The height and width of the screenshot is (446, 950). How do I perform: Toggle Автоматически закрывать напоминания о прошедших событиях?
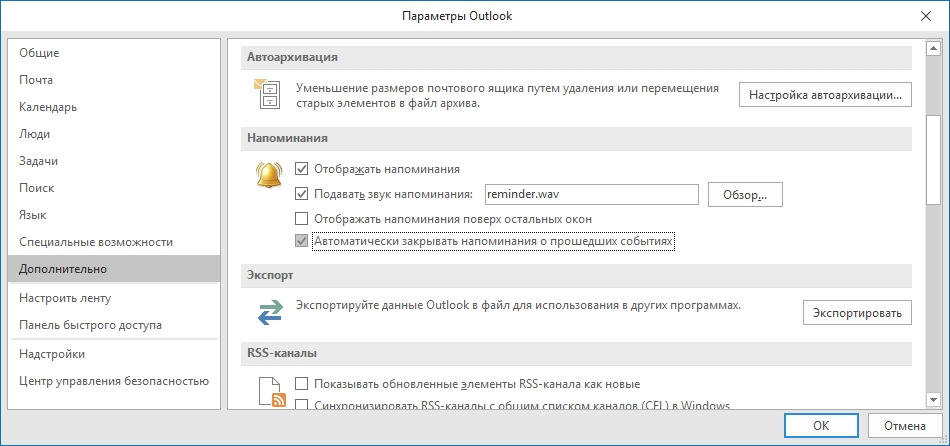[301, 242]
